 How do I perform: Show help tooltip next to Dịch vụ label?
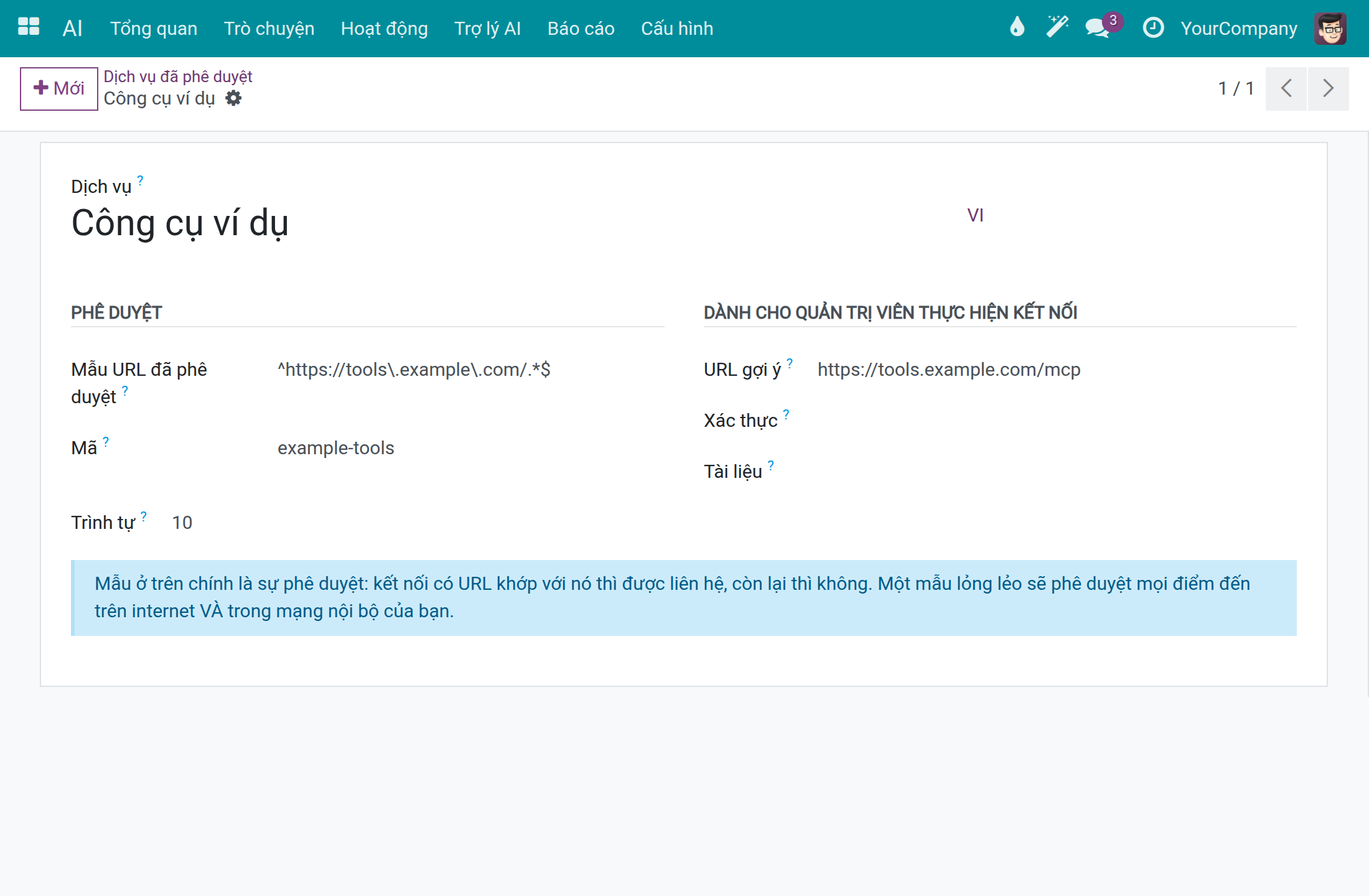click(x=140, y=180)
